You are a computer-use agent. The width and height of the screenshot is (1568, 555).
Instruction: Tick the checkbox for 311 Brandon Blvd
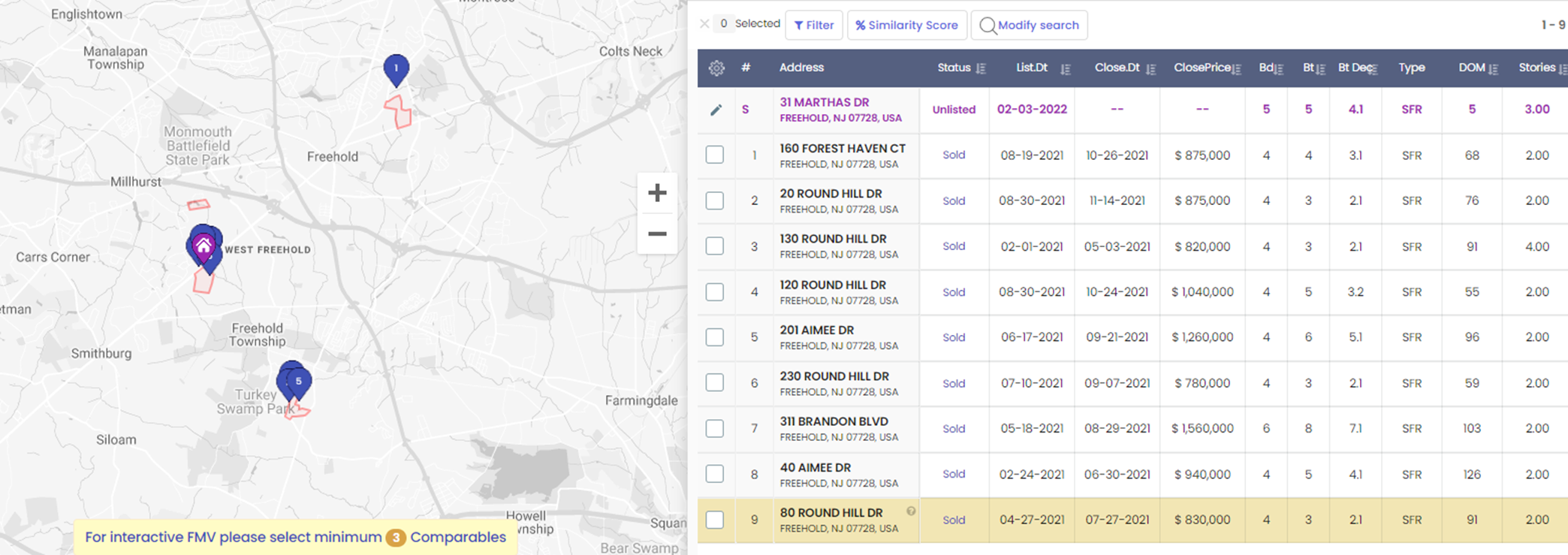(715, 429)
